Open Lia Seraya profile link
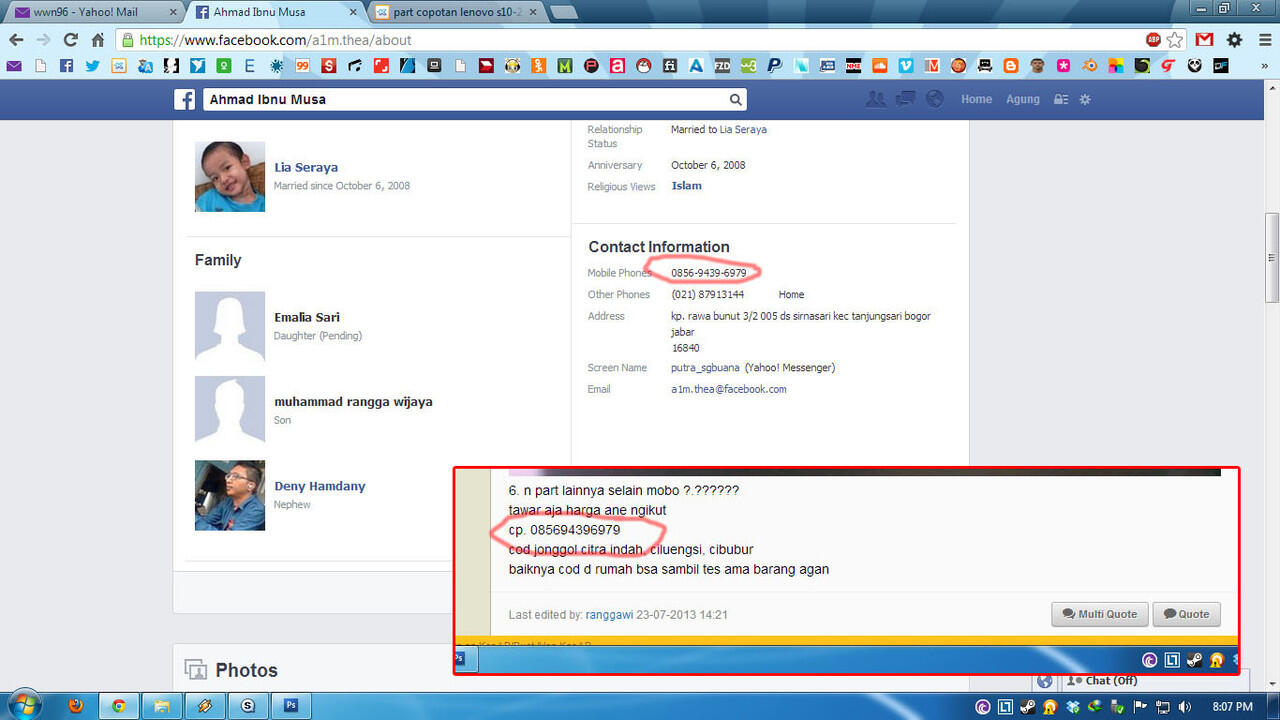Image resolution: width=1280 pixels, height=720 pixels. 306,167
